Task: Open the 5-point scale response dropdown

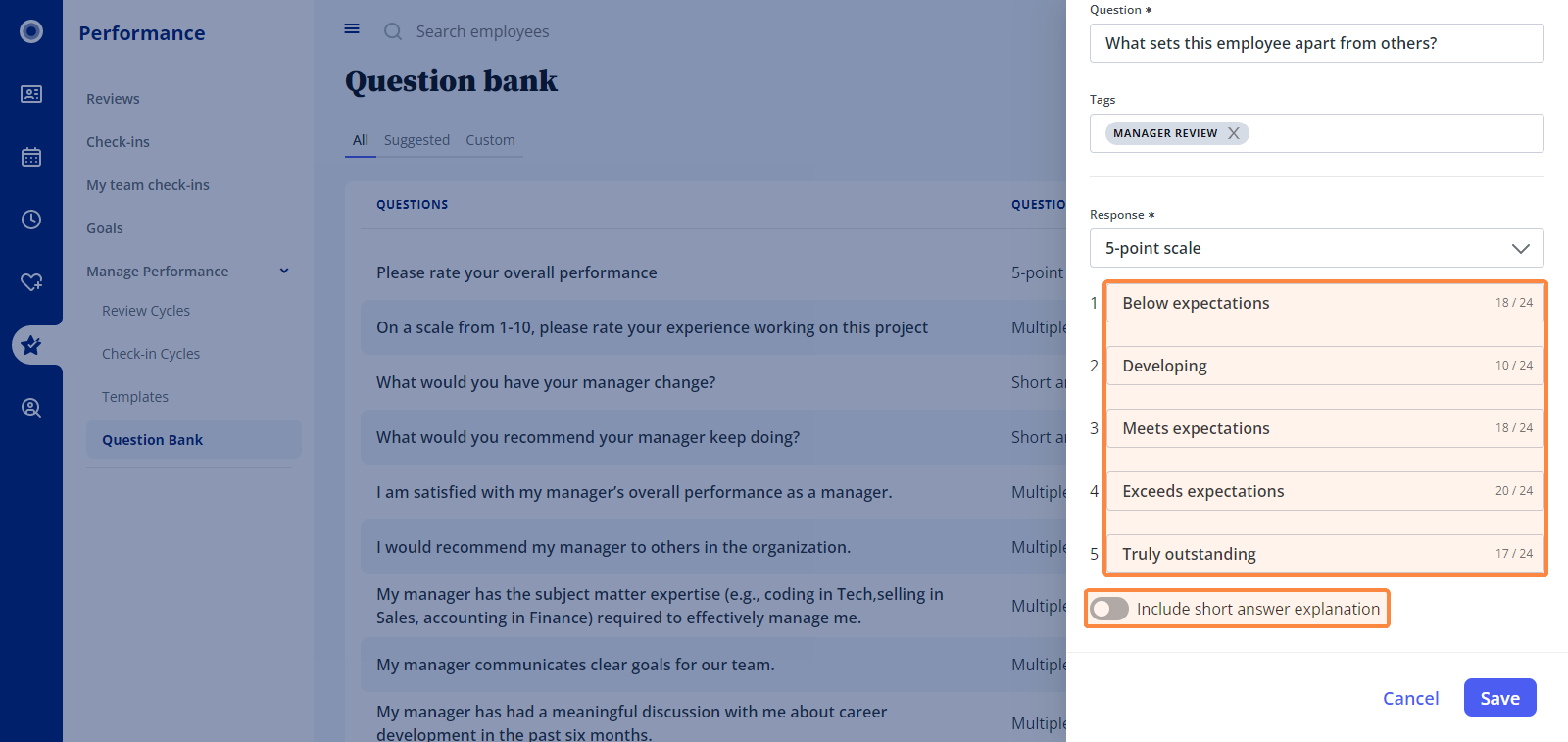Action: [1316, 247]
